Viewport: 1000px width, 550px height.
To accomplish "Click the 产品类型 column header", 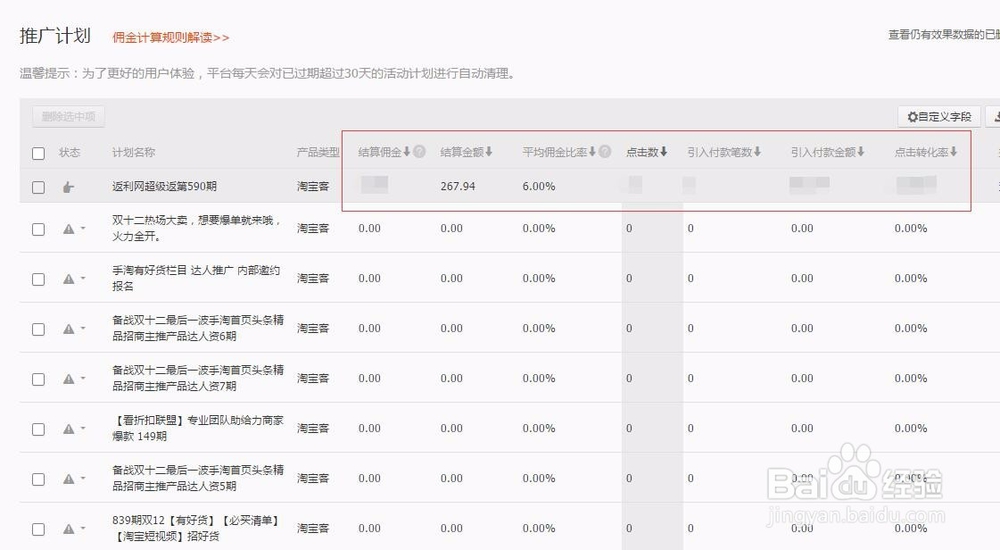I will click(x=318, y=152).
